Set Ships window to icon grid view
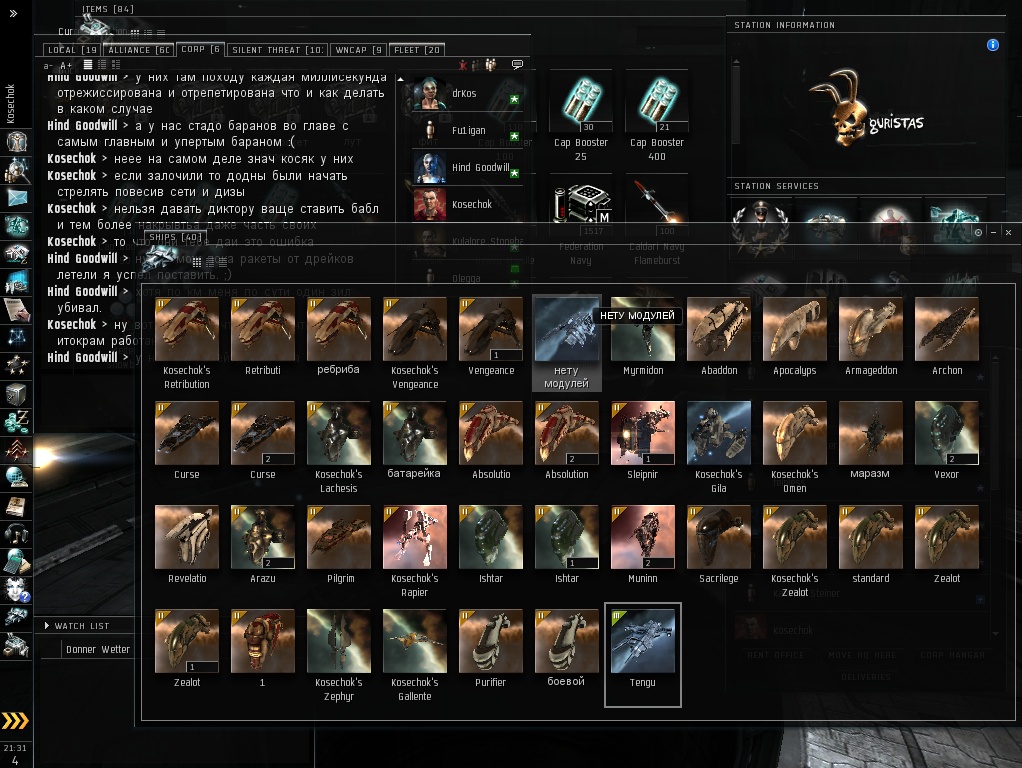1022x768 pixels. [x=197, y=261]
